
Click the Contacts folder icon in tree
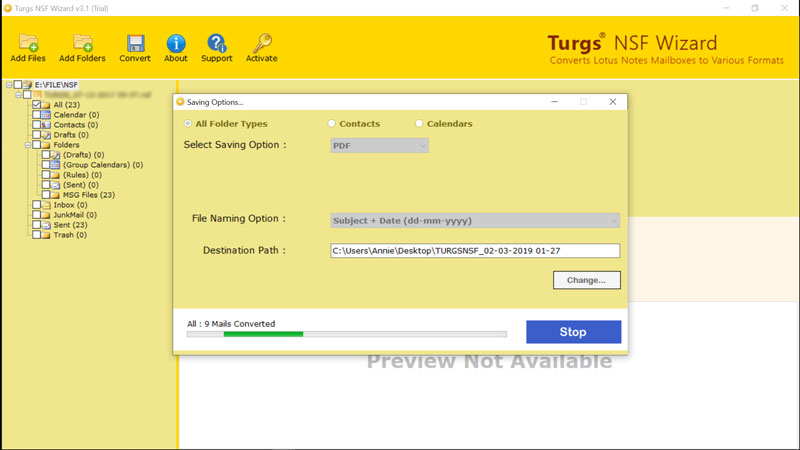pos(46,125)
